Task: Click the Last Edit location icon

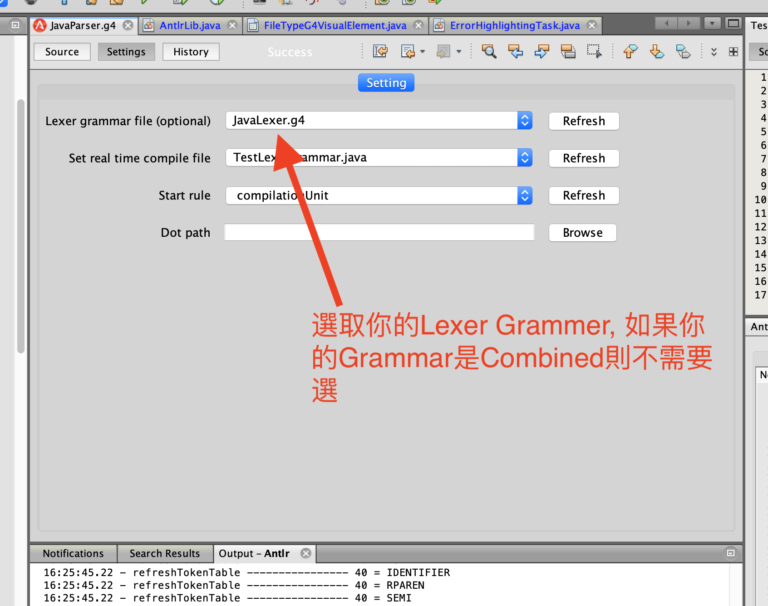Action: point(380,51)
